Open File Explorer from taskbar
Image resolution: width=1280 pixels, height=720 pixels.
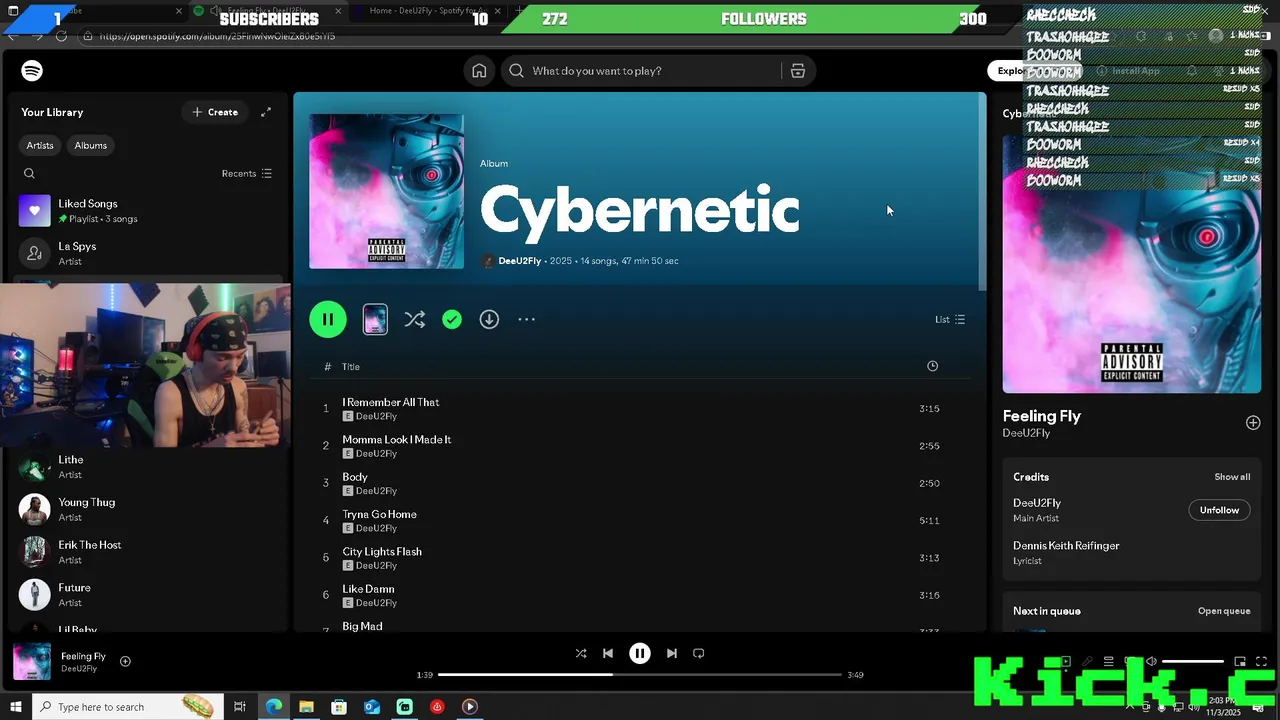(306, 707)
